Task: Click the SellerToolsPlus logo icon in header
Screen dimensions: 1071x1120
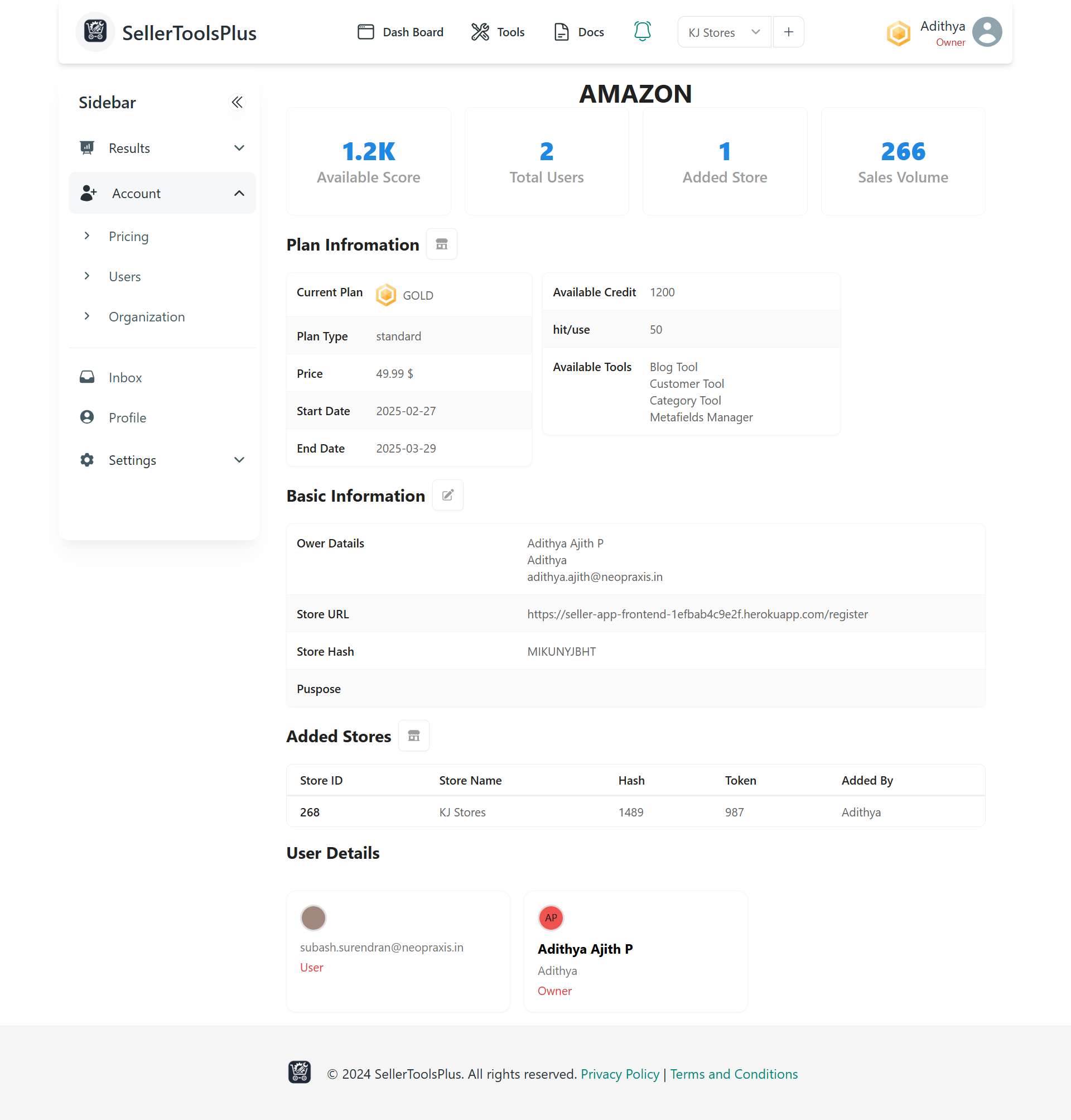Action: pyautogui.click(x=95, y=32)
